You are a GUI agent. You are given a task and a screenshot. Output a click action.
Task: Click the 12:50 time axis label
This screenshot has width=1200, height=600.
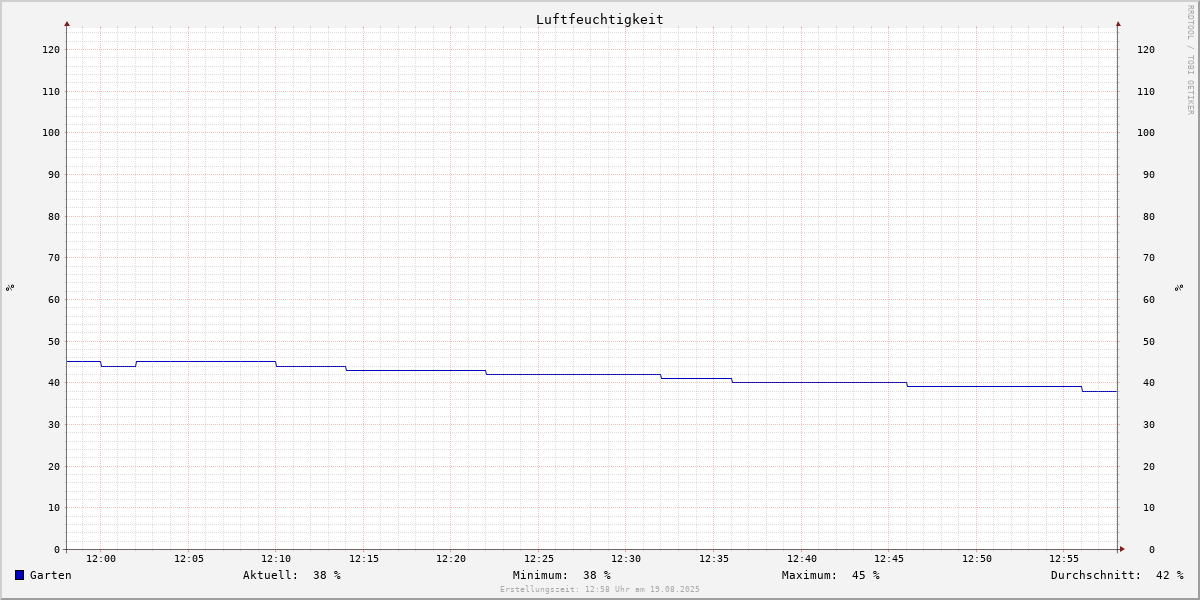(977, 558)
